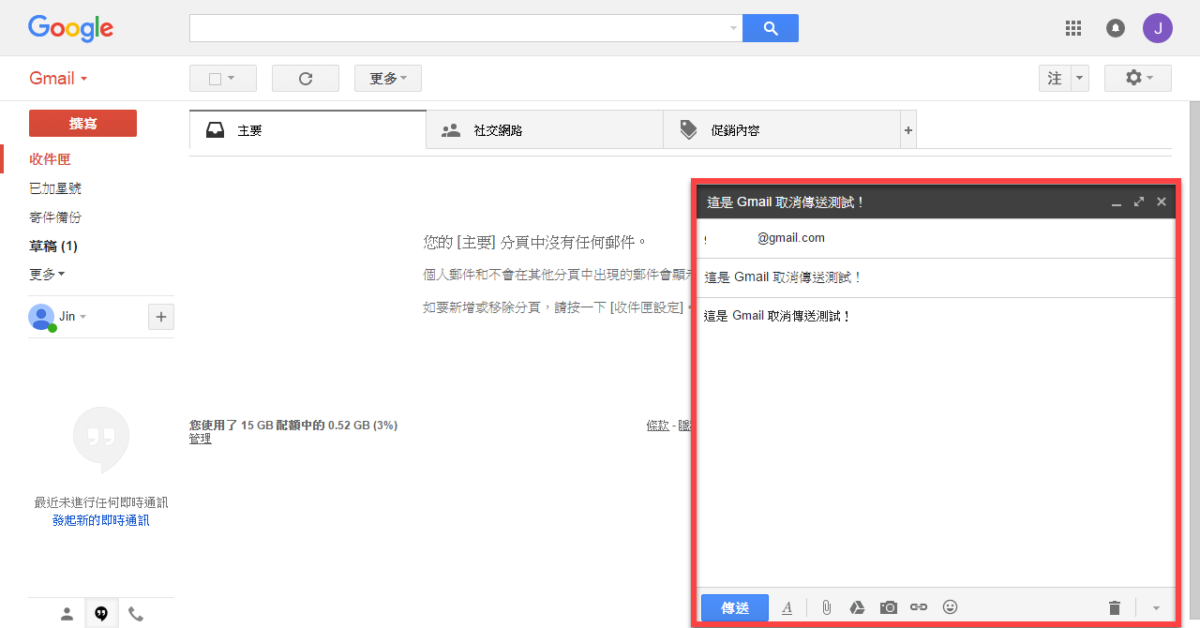
Task: Minimize the compose window
Action: point(1117,202)
